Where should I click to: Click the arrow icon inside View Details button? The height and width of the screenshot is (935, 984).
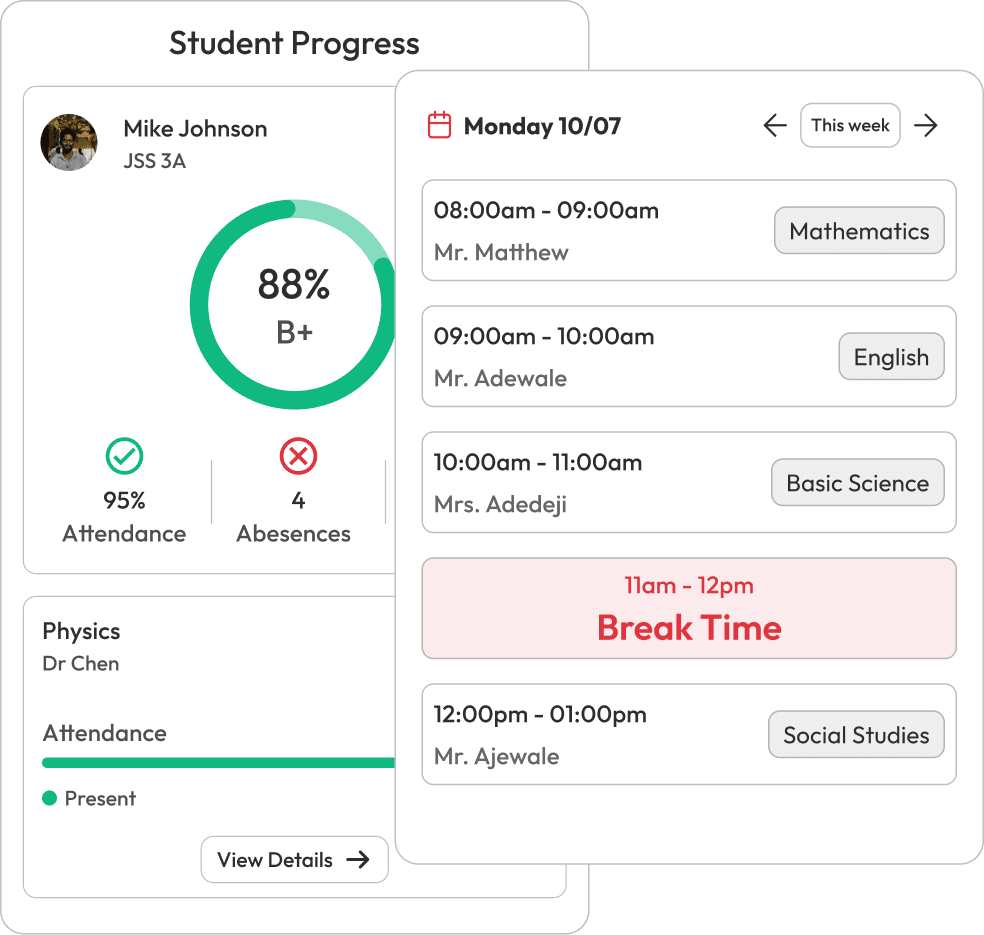click(362, 860)
